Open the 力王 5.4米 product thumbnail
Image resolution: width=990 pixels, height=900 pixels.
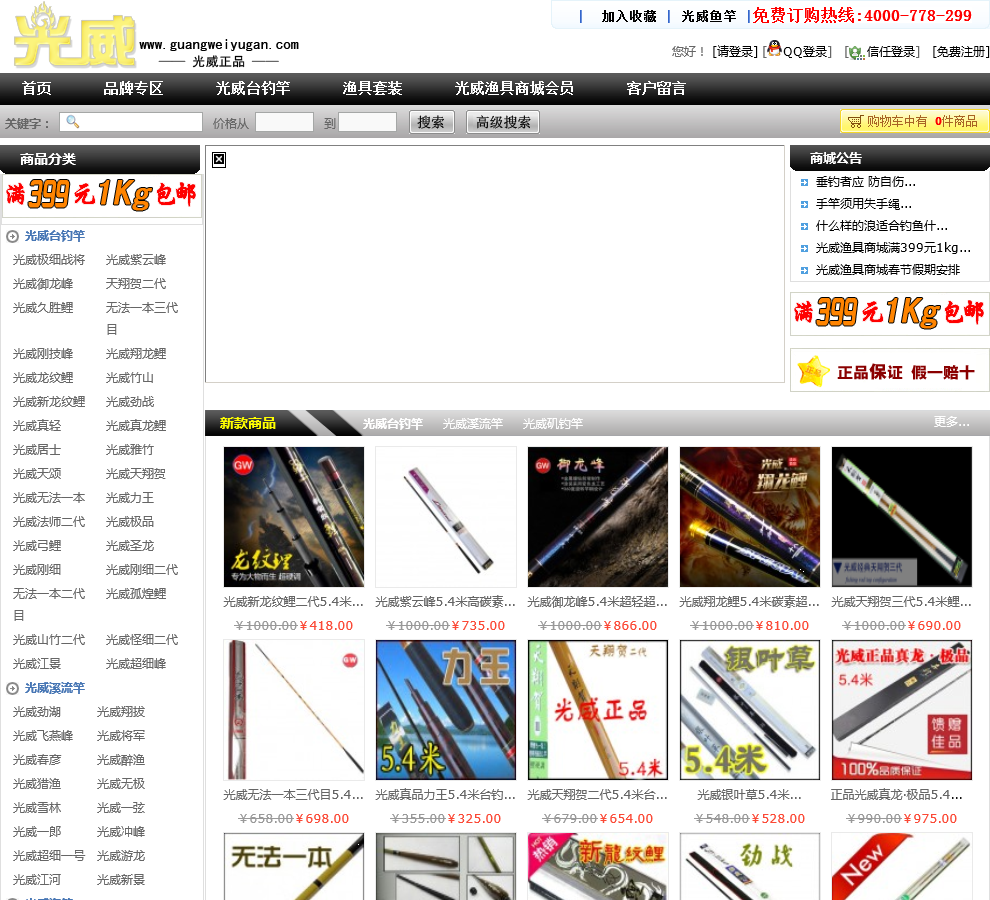(446, 710)
